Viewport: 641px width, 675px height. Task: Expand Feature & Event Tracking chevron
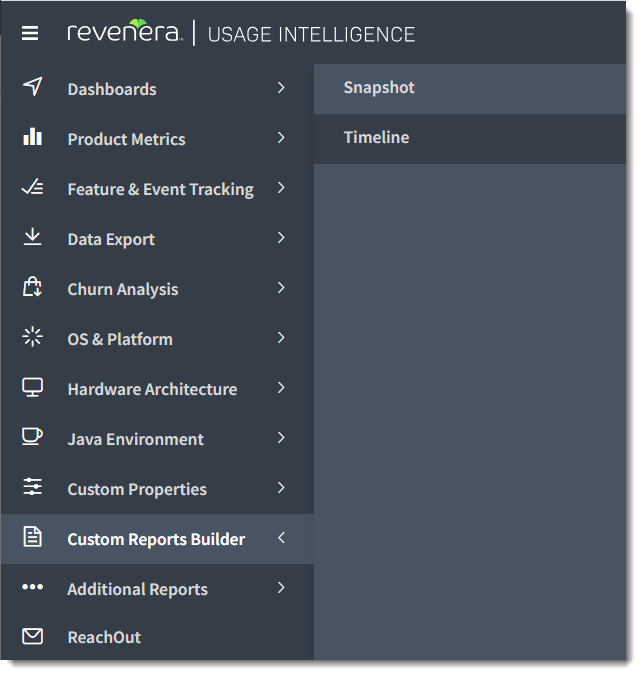point(281,188)
